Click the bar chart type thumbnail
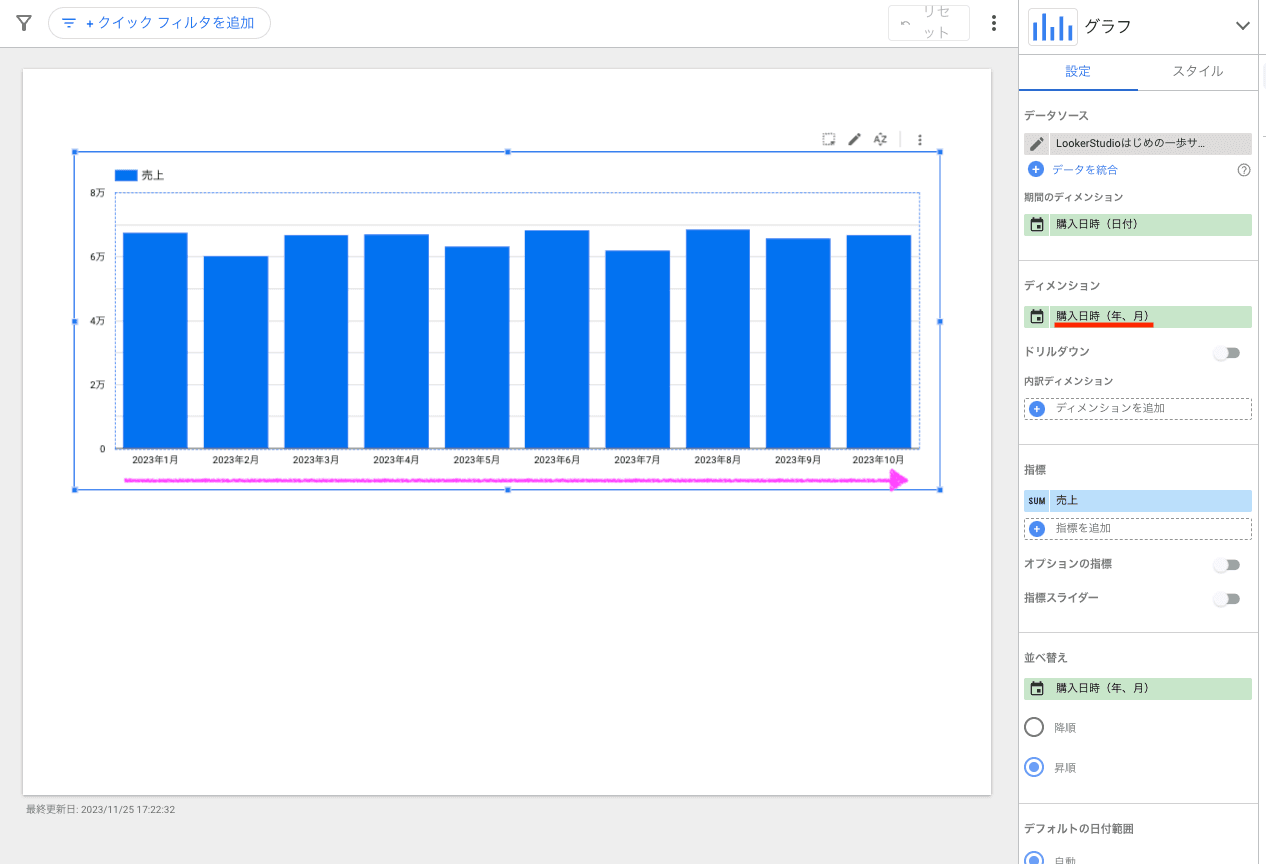This screenshot has height=864, width=1266. (x=1052, y=27)
